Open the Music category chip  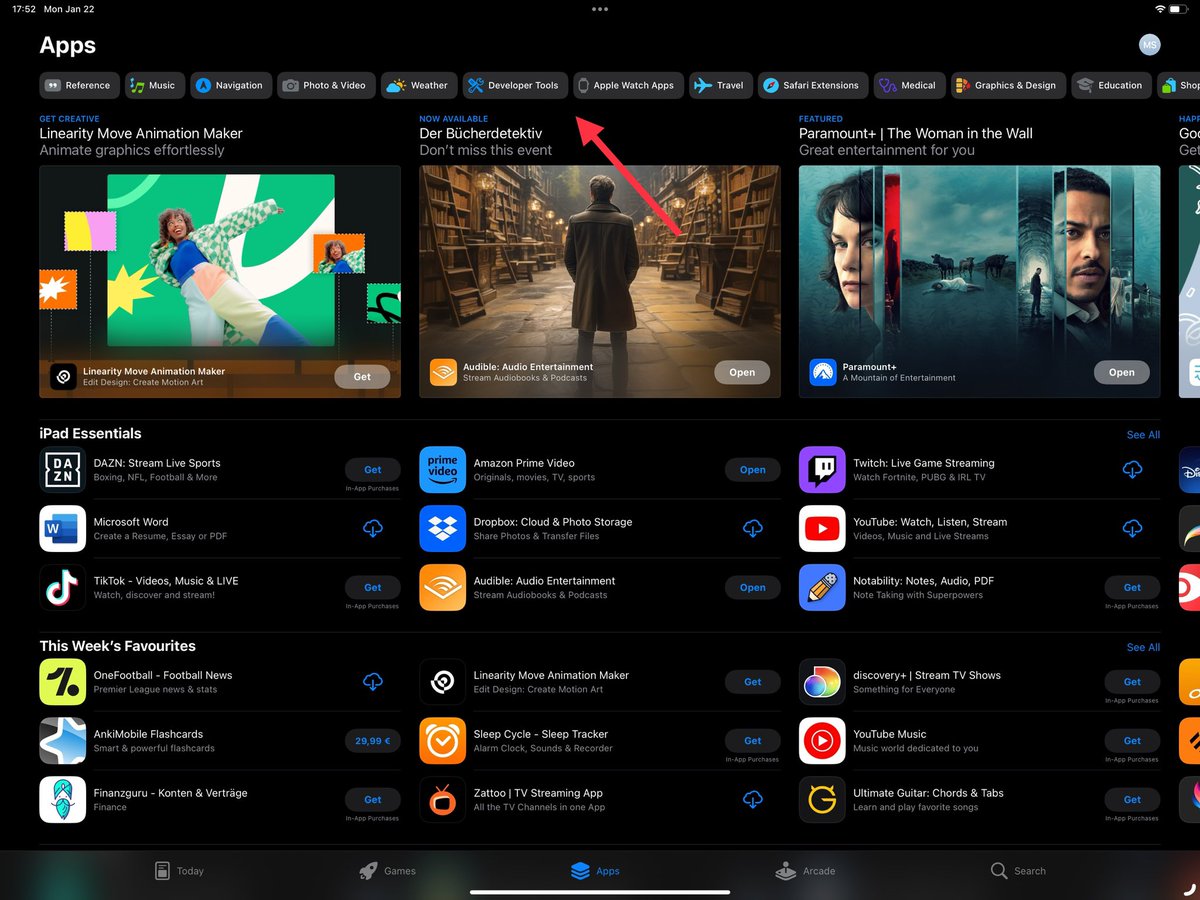tap(155, 85)
